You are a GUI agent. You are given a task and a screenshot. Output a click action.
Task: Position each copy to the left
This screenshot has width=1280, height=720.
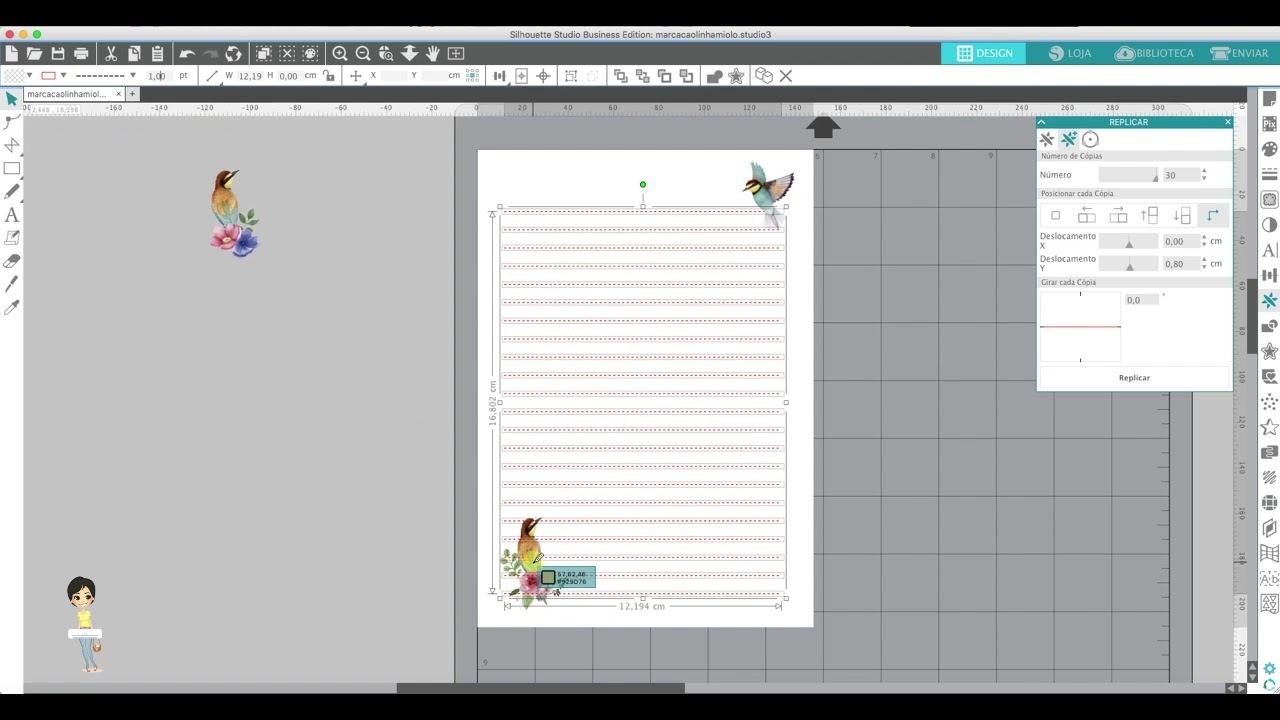coord(1087,215)
